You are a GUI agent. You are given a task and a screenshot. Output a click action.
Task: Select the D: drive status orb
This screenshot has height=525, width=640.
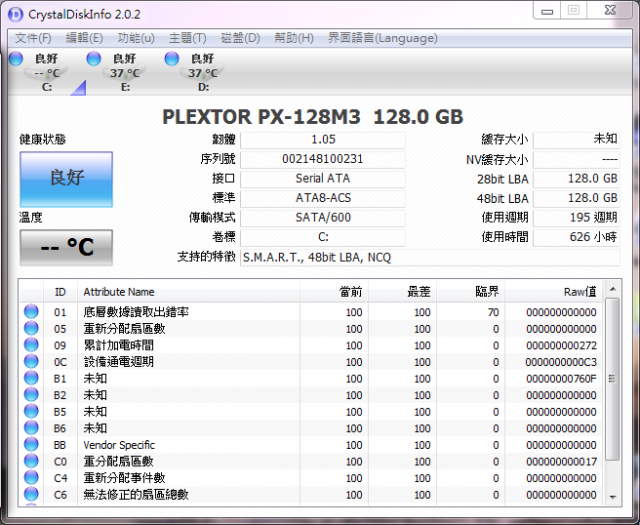[x=172, y=59]
